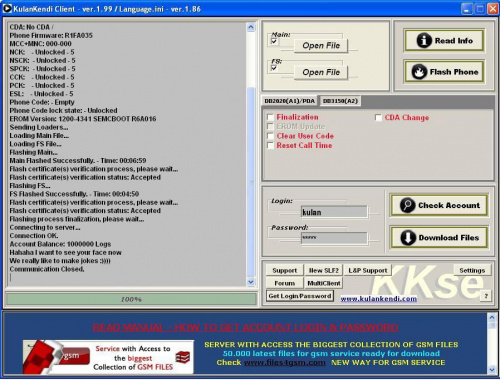
Task: Click the Check Account button
Action: [440, 205]
